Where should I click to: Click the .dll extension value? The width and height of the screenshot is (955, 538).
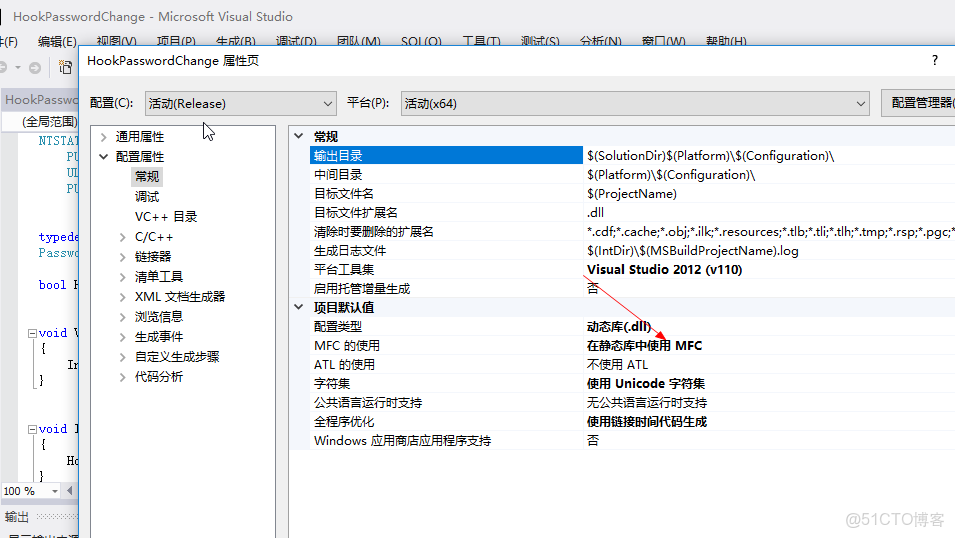click(595, 213)
